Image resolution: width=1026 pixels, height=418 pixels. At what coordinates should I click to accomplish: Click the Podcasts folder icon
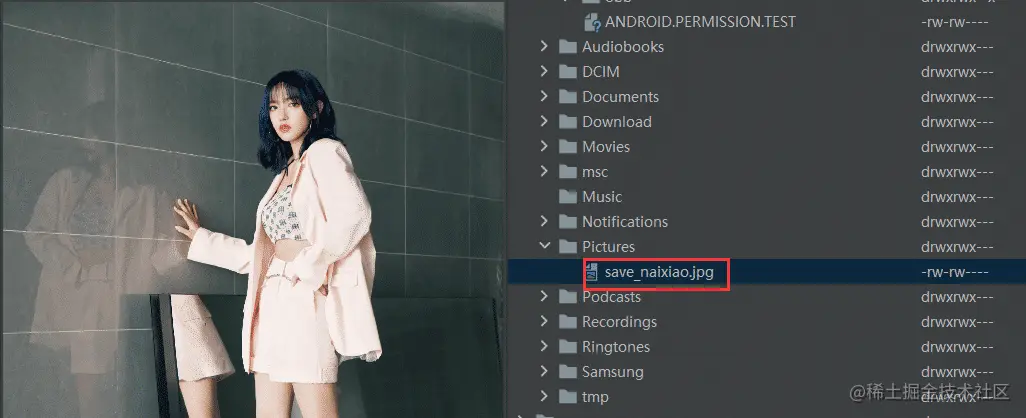pos(567,296)
